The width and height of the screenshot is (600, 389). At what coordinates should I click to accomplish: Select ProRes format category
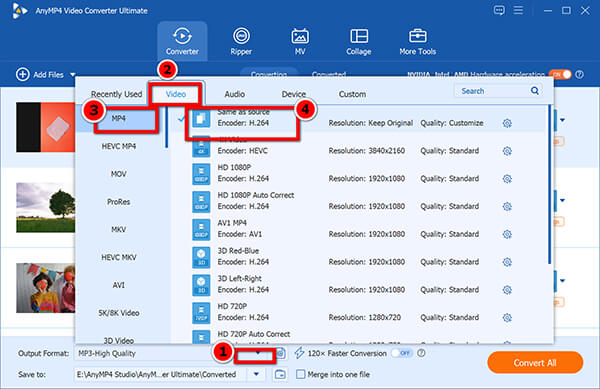coord(119,202)
